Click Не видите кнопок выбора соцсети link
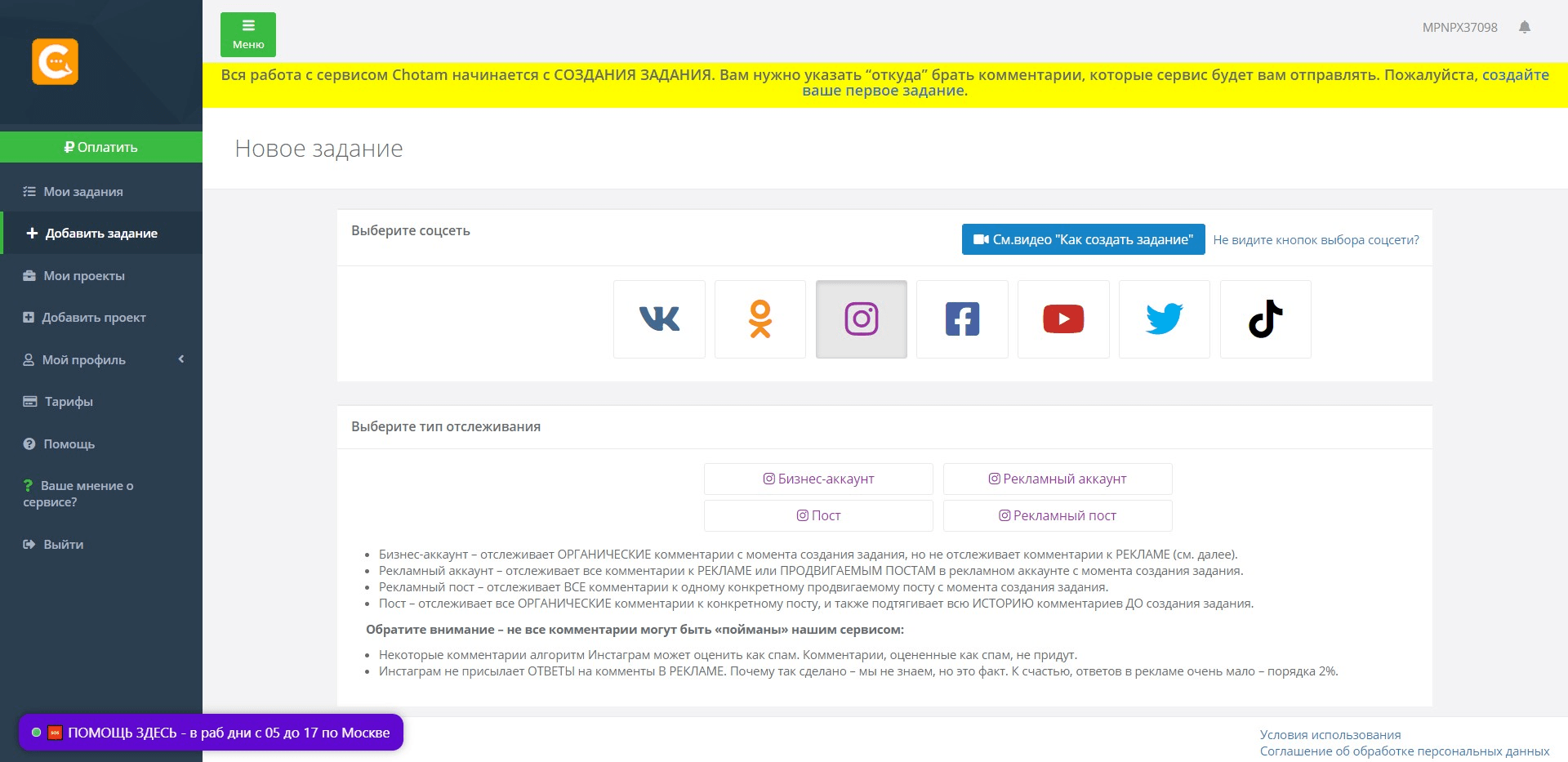Screen dimensions: 1568x762 click(x=1316, y=240)
